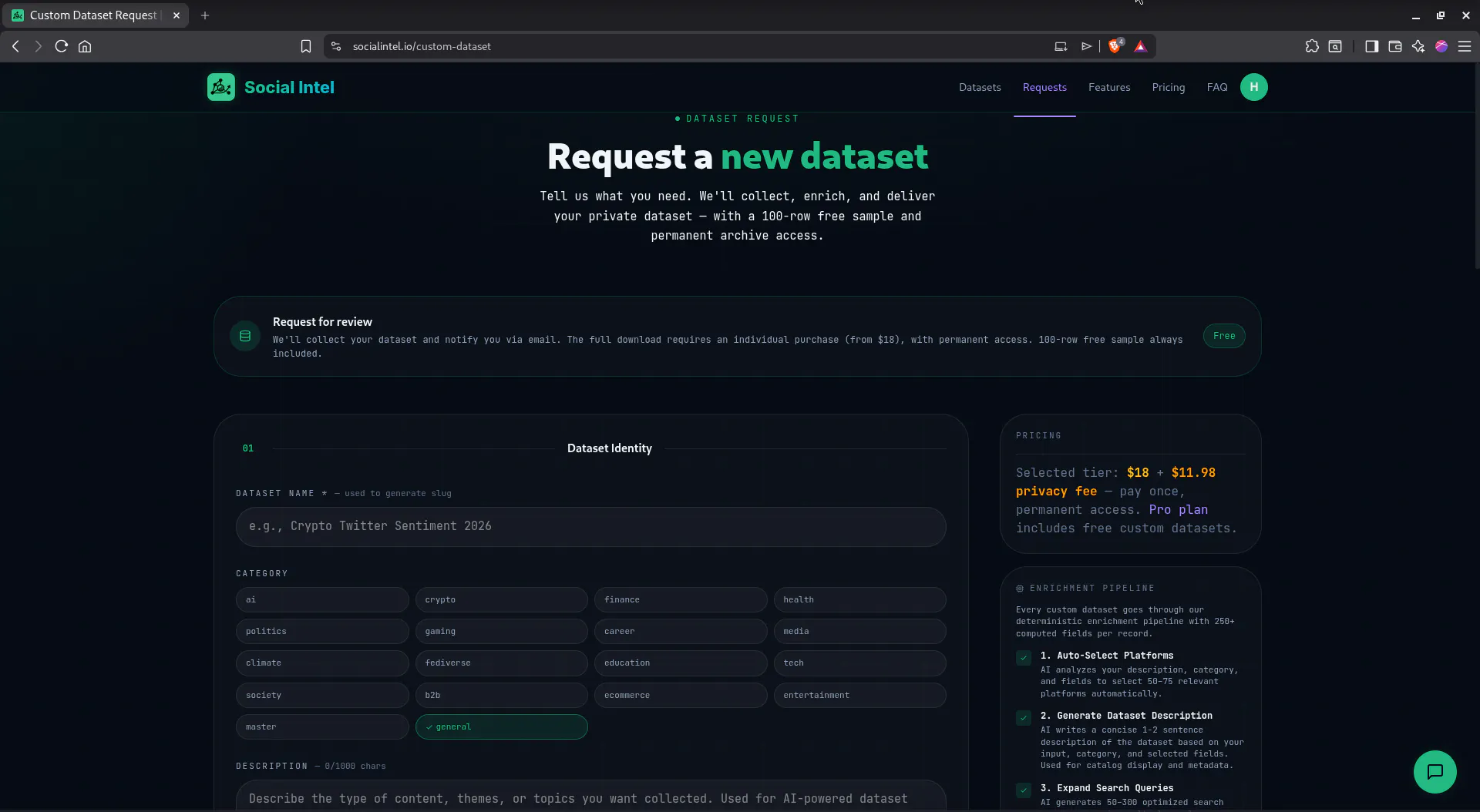
Task: Toggle Auto-Select Platforms checkbox
Action: pyautogui.click(x=1023, y=658)
